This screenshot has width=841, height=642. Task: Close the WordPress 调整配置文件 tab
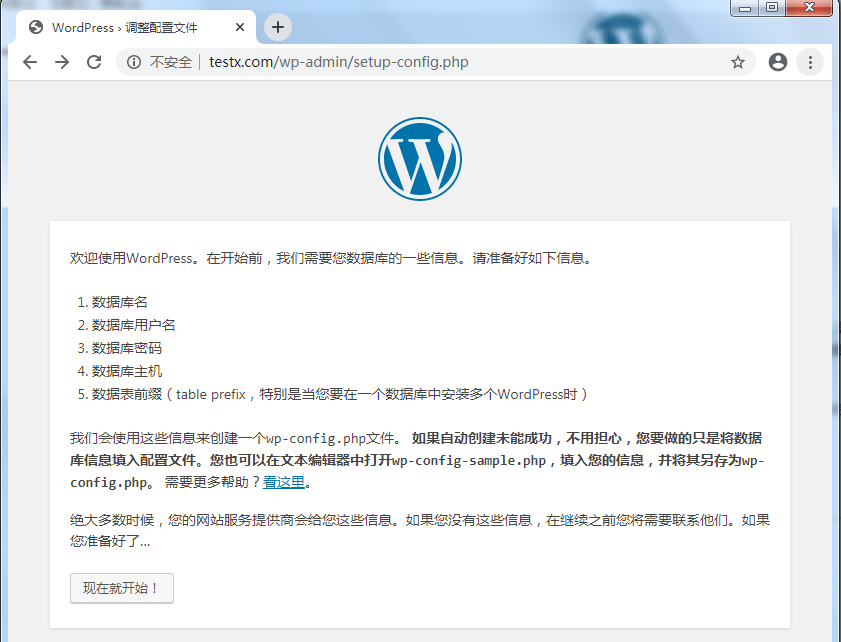pos(240,27)
